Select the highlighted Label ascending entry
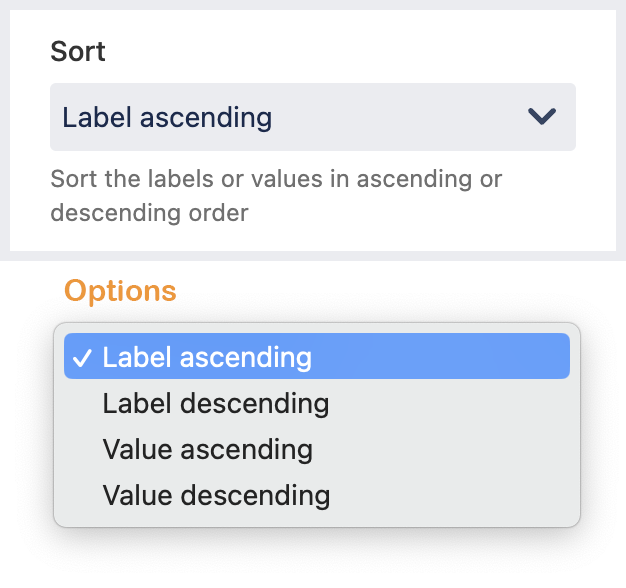 207,357
